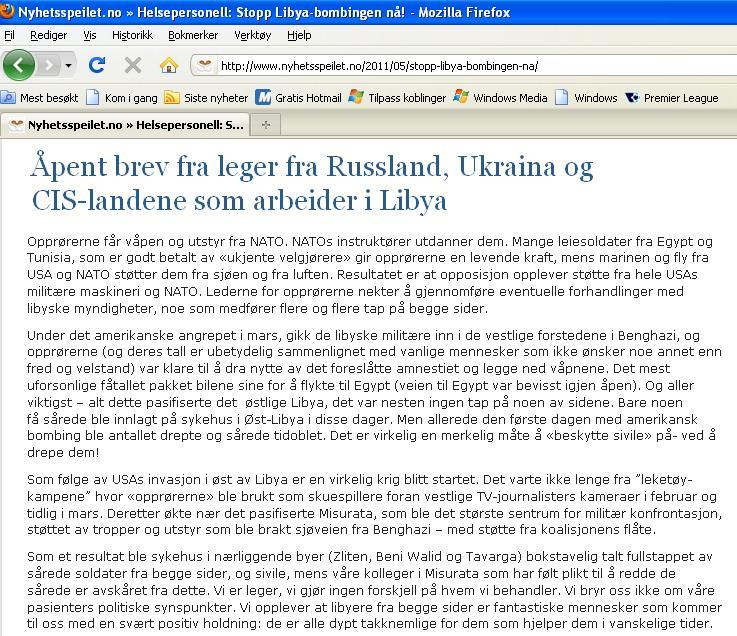Click the greyed Forward navigation arrow
This screenshot has height=636, width=737.
48,65
